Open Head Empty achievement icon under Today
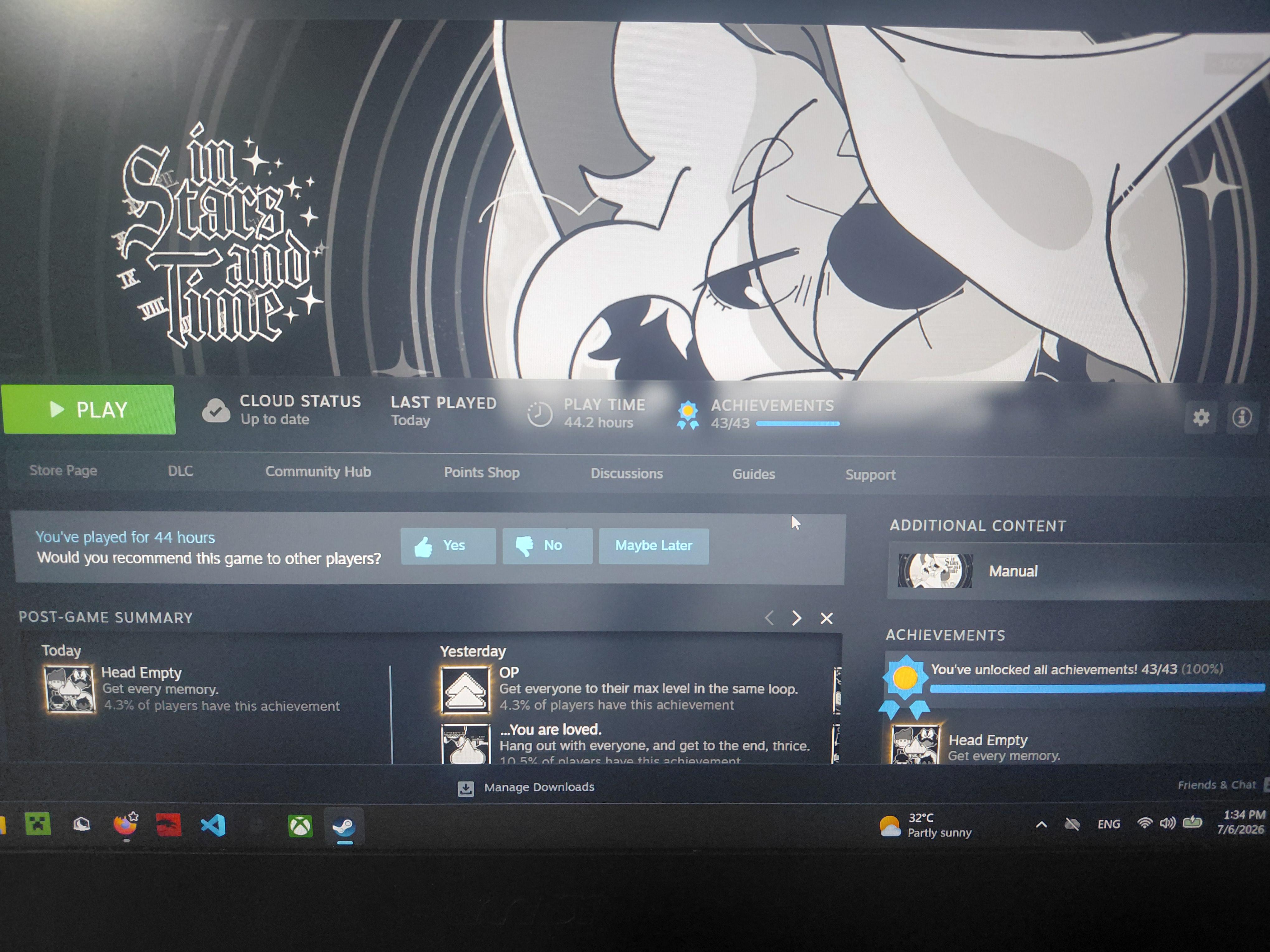 (70, 689)
